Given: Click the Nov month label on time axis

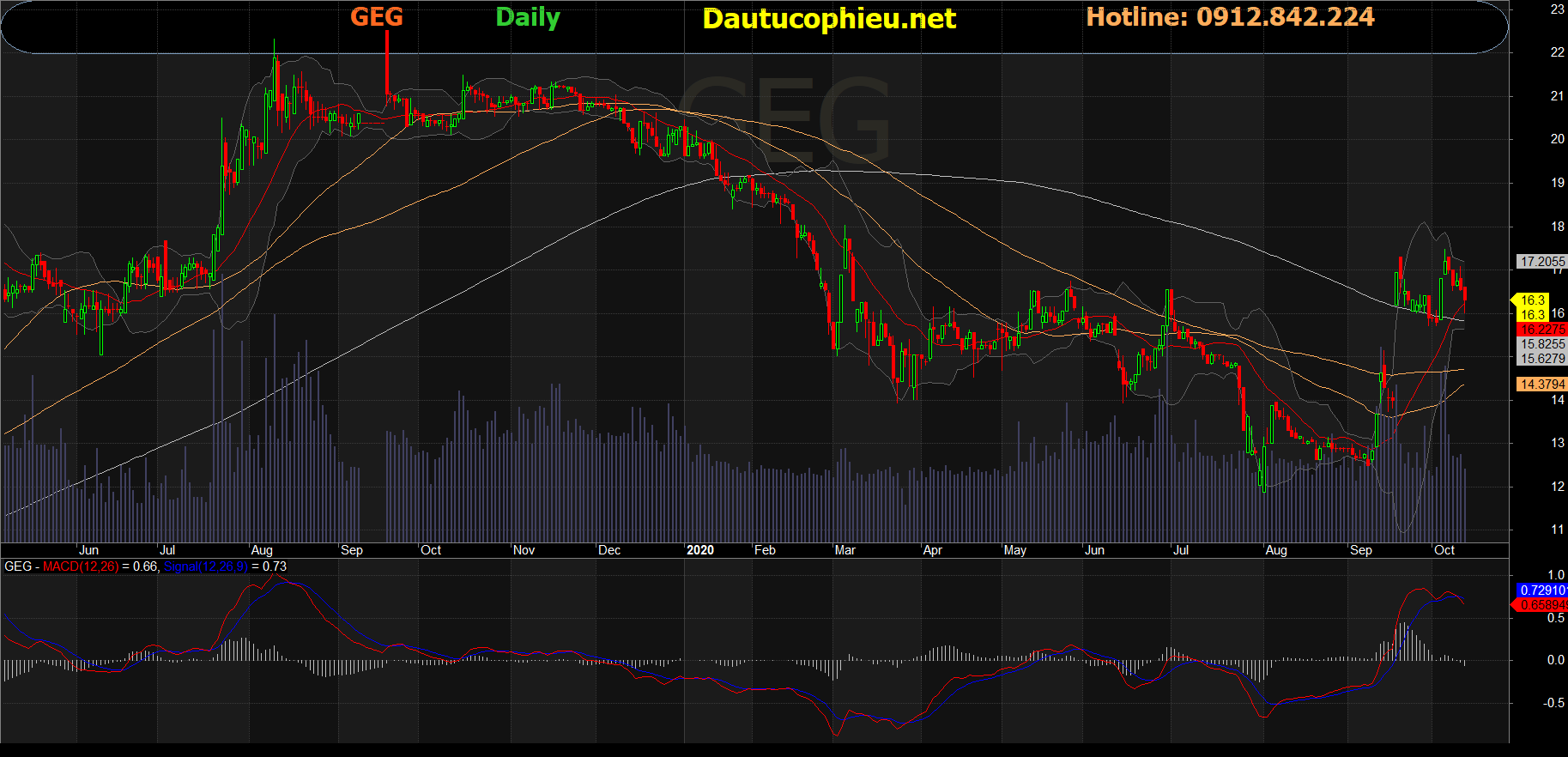Looking at the screenshot, I should tap(524, 550).
